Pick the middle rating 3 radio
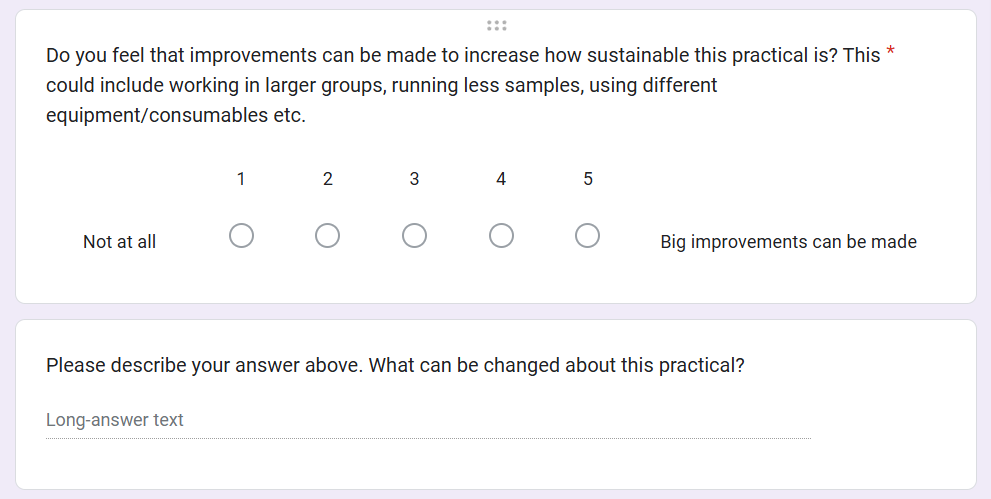This screenshot has height=499, width=991. point(414,236)
